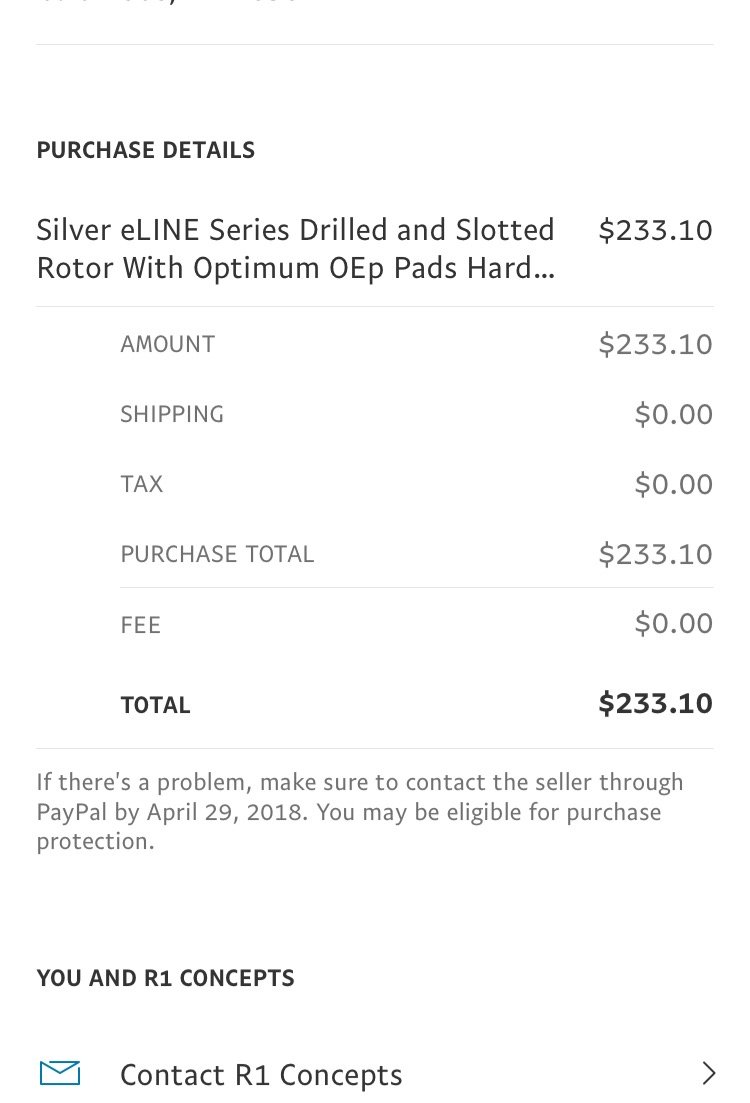
Task: Tap the AMOUNT row label
Action: tap(167, 344)
